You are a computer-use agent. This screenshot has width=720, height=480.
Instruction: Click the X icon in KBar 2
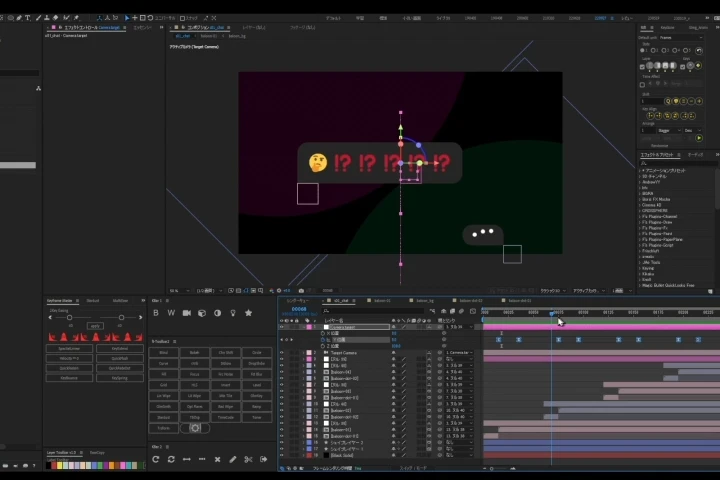pyautogui.click(x=218, y=459)
